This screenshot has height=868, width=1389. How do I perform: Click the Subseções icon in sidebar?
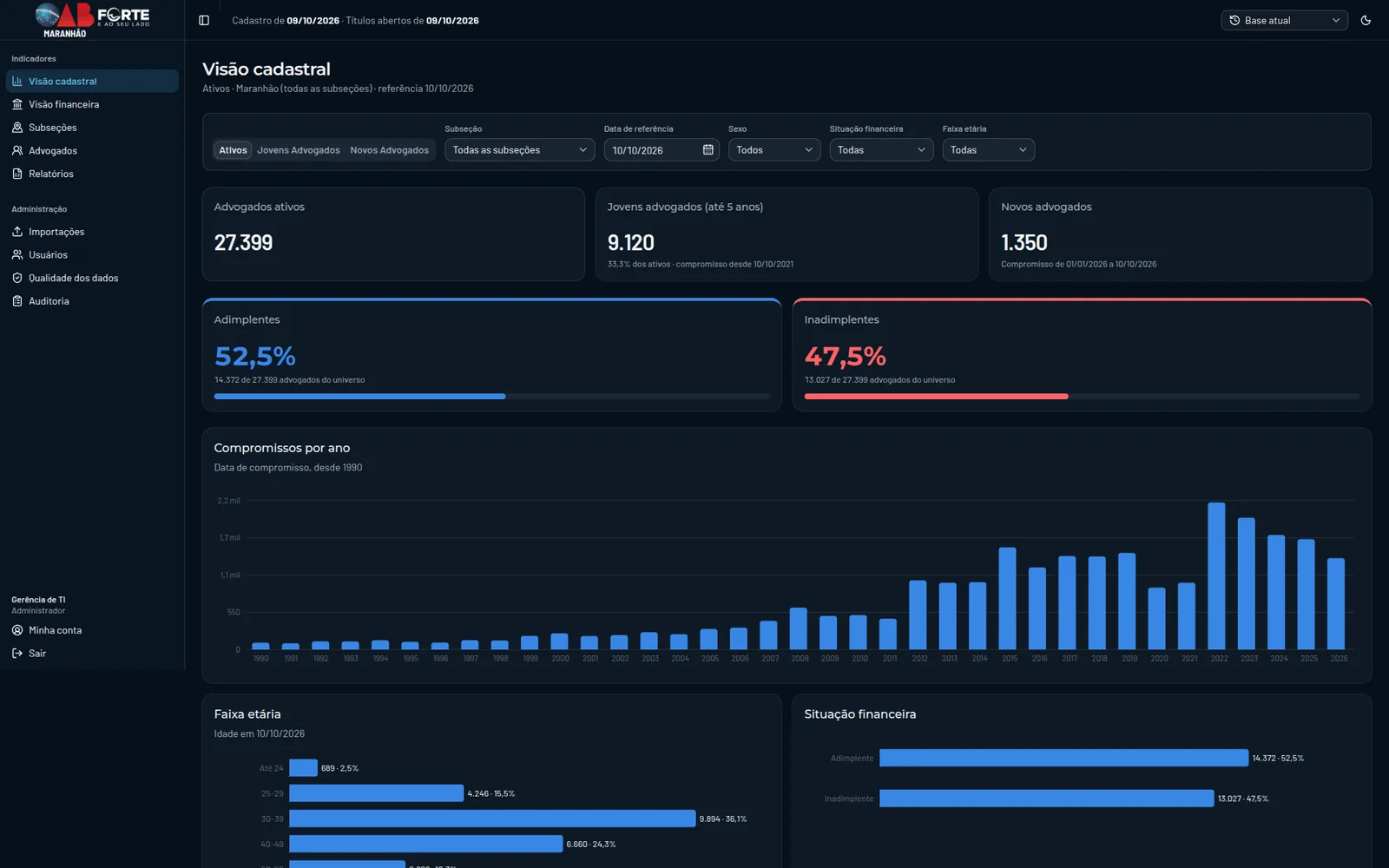click(x=17, y=128)
